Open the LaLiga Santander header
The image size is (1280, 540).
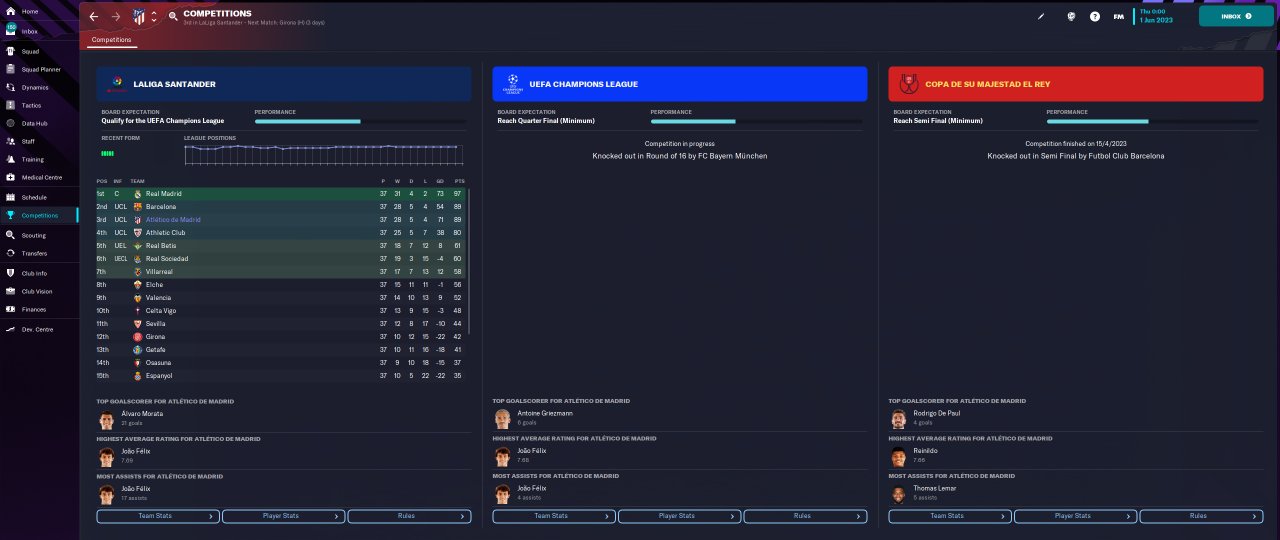point(284,84)
